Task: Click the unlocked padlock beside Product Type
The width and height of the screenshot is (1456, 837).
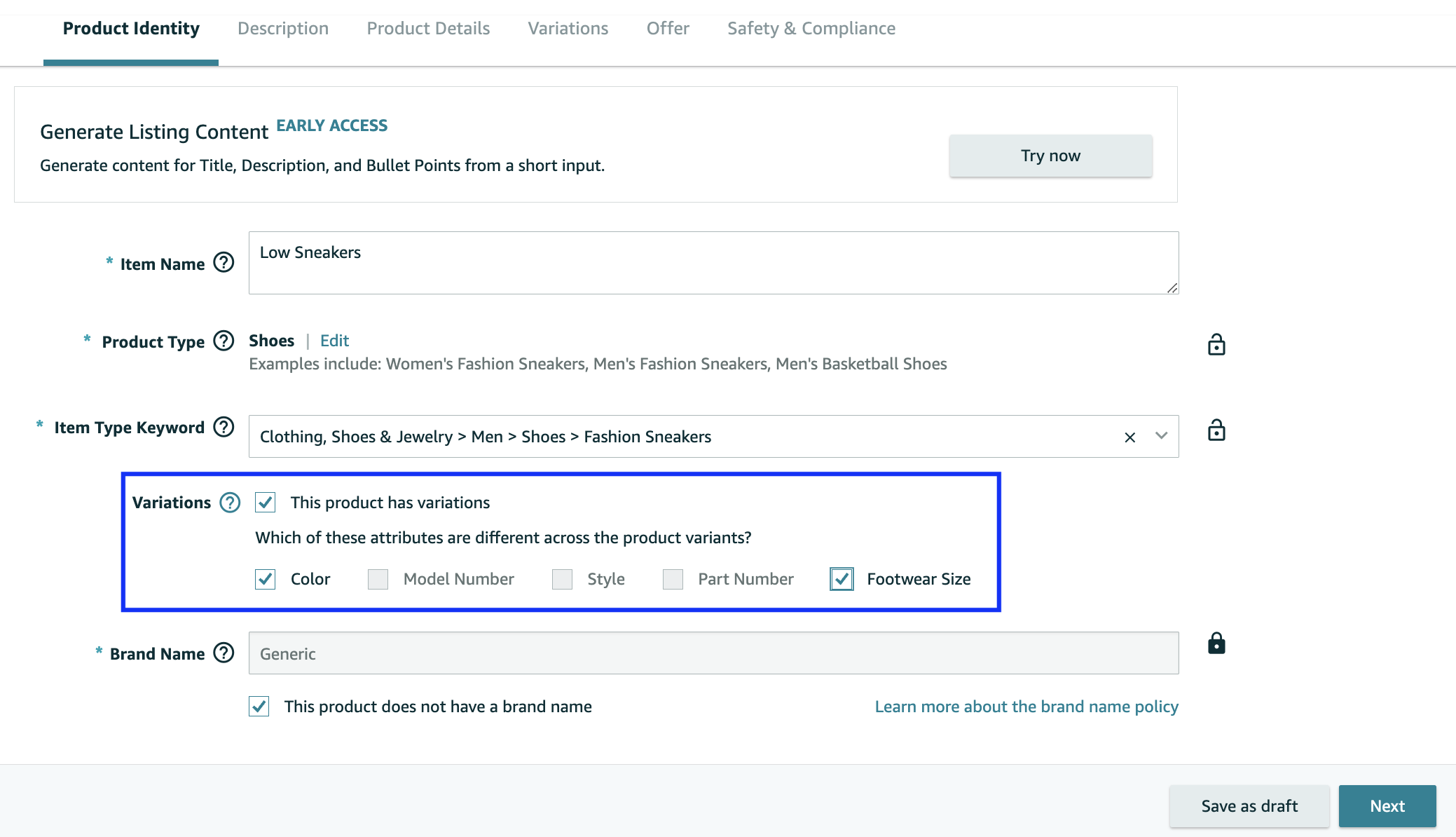Action: [1216, 345]
